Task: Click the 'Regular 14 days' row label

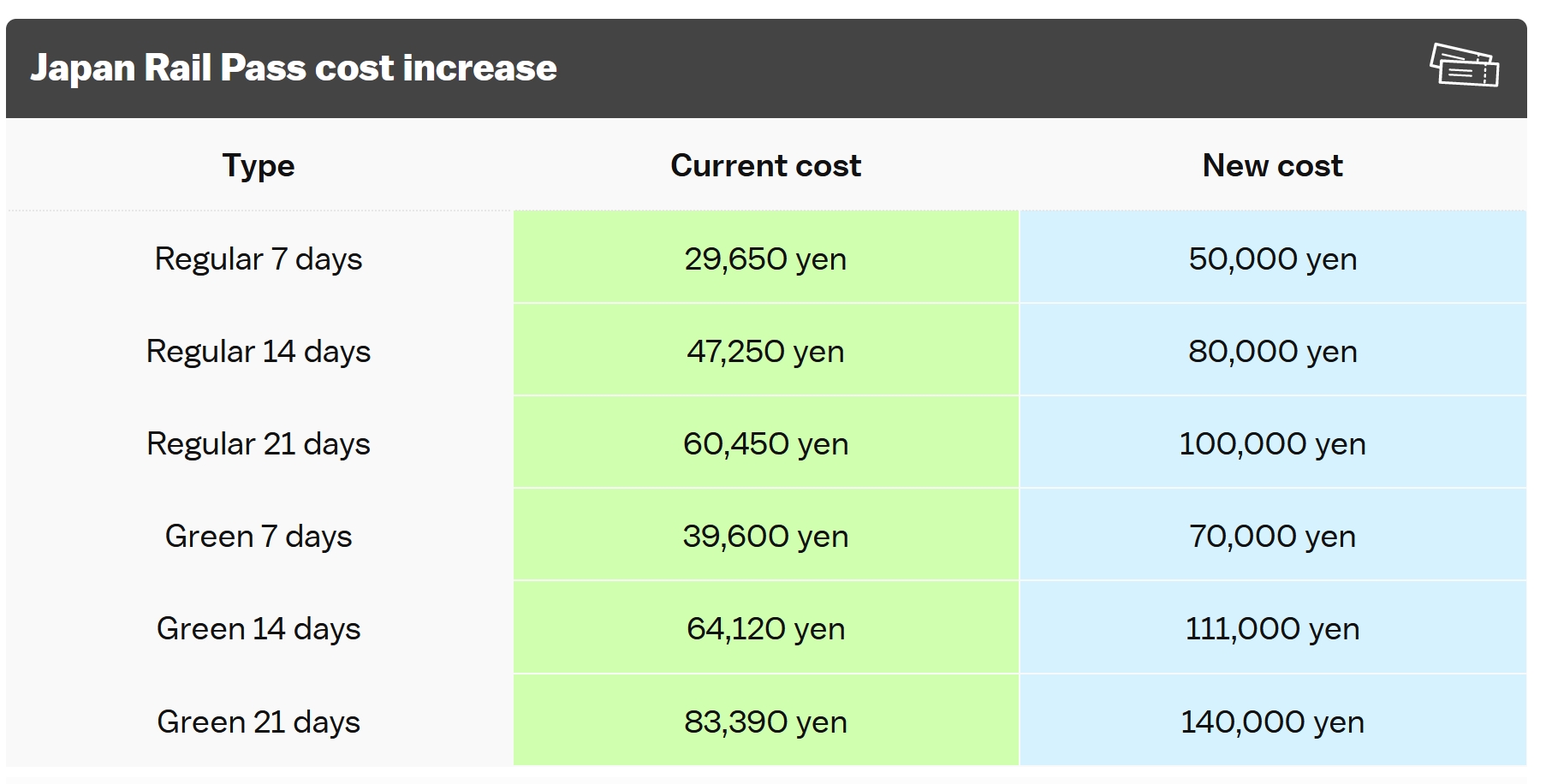Action: pyautogui.click(x=259, y=351)
